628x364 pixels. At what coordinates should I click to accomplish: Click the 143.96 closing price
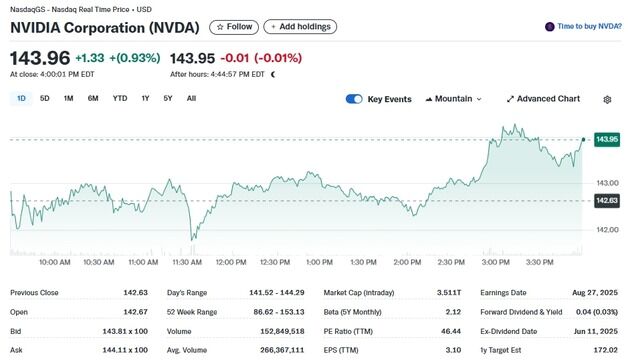coord(40,58)
